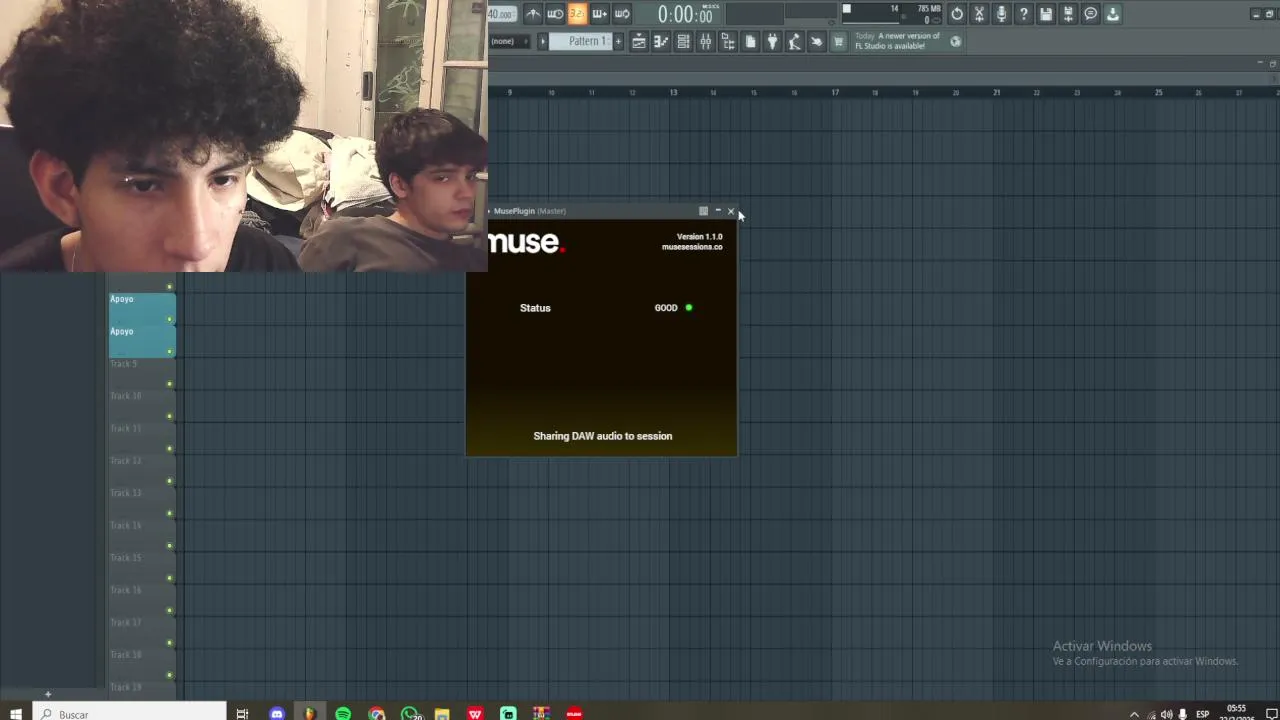Open the Playlist view icon
The height and width of the screenshot is (720, 1280).
tap(638, 41)
